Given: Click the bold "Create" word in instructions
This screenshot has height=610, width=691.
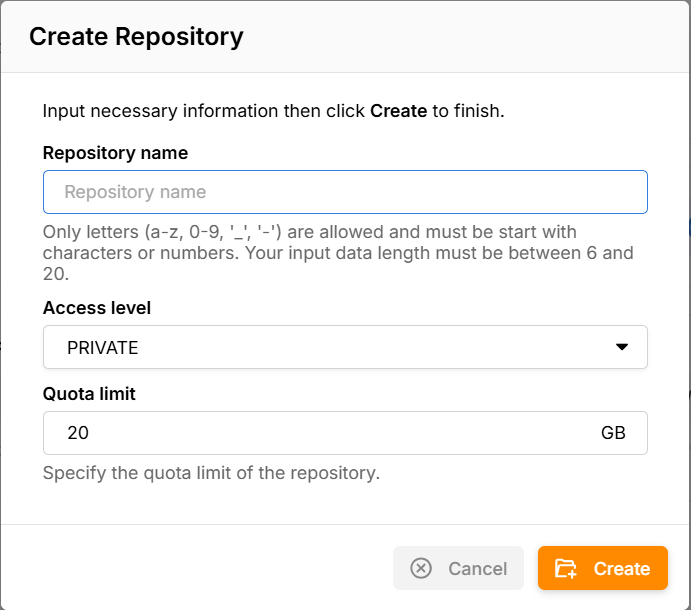Looking at the screenshot, I should (398, 110).
